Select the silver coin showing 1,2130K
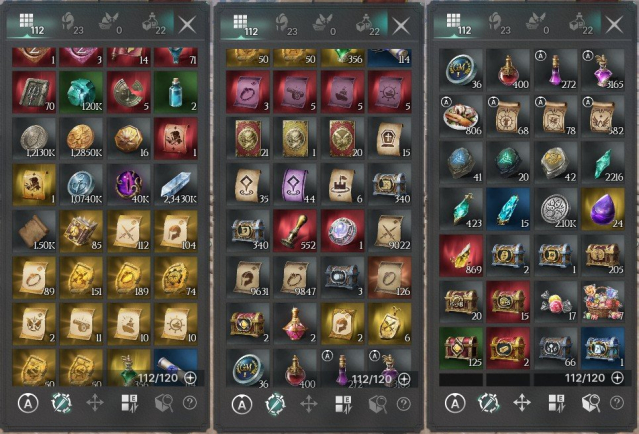This screenshot has width=639, height=434. pyautogui.click(x=34, y=139)
